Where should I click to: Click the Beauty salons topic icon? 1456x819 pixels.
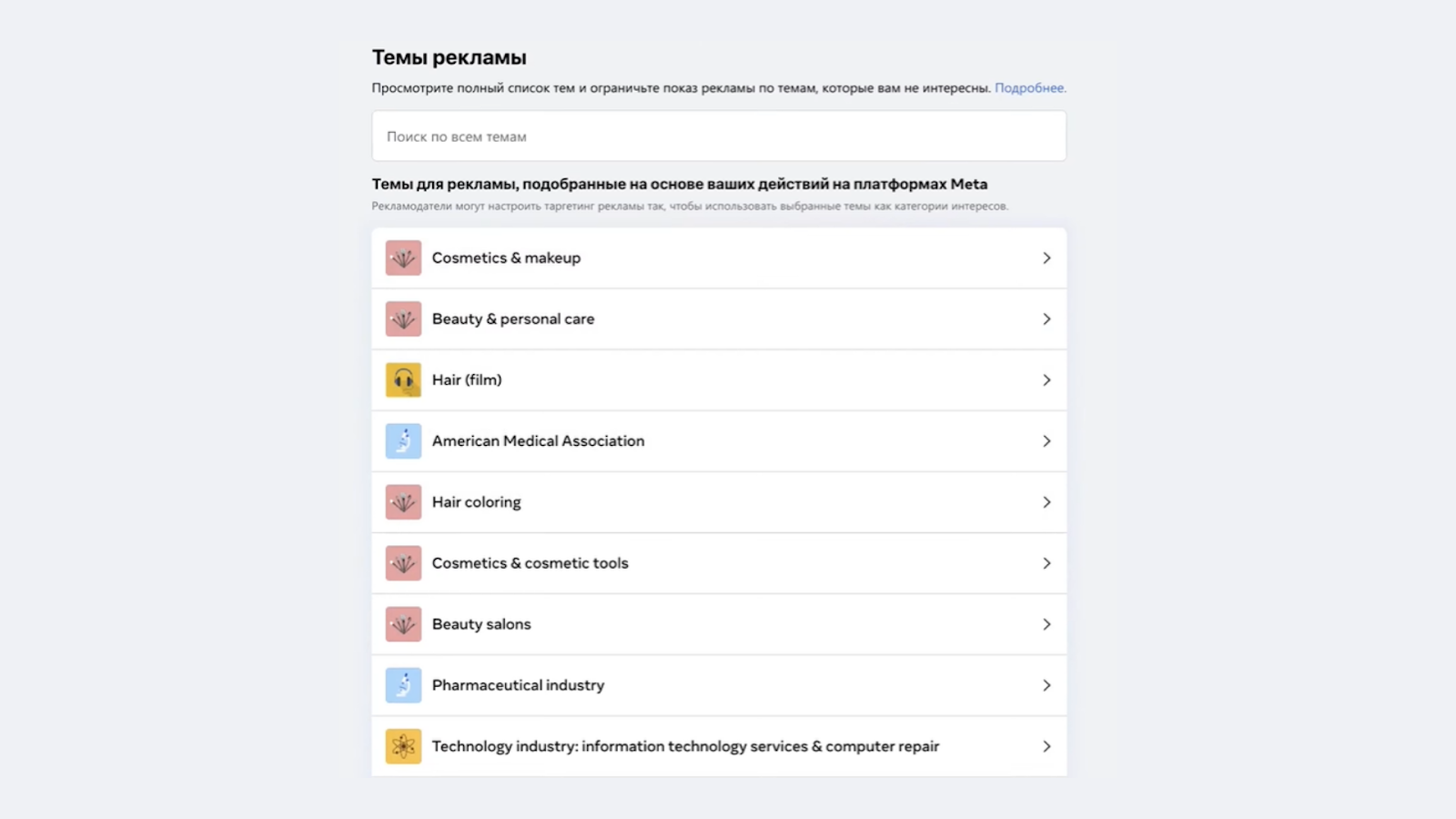[403, 624]
